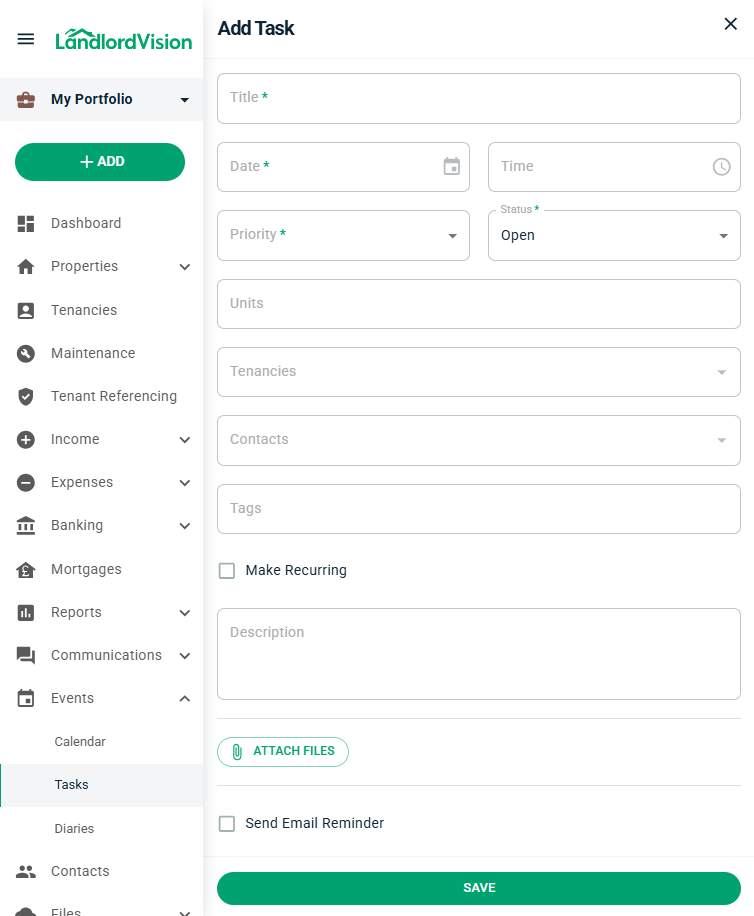Open Diaries under Events

pyautogui.click(x=74, y=828)
